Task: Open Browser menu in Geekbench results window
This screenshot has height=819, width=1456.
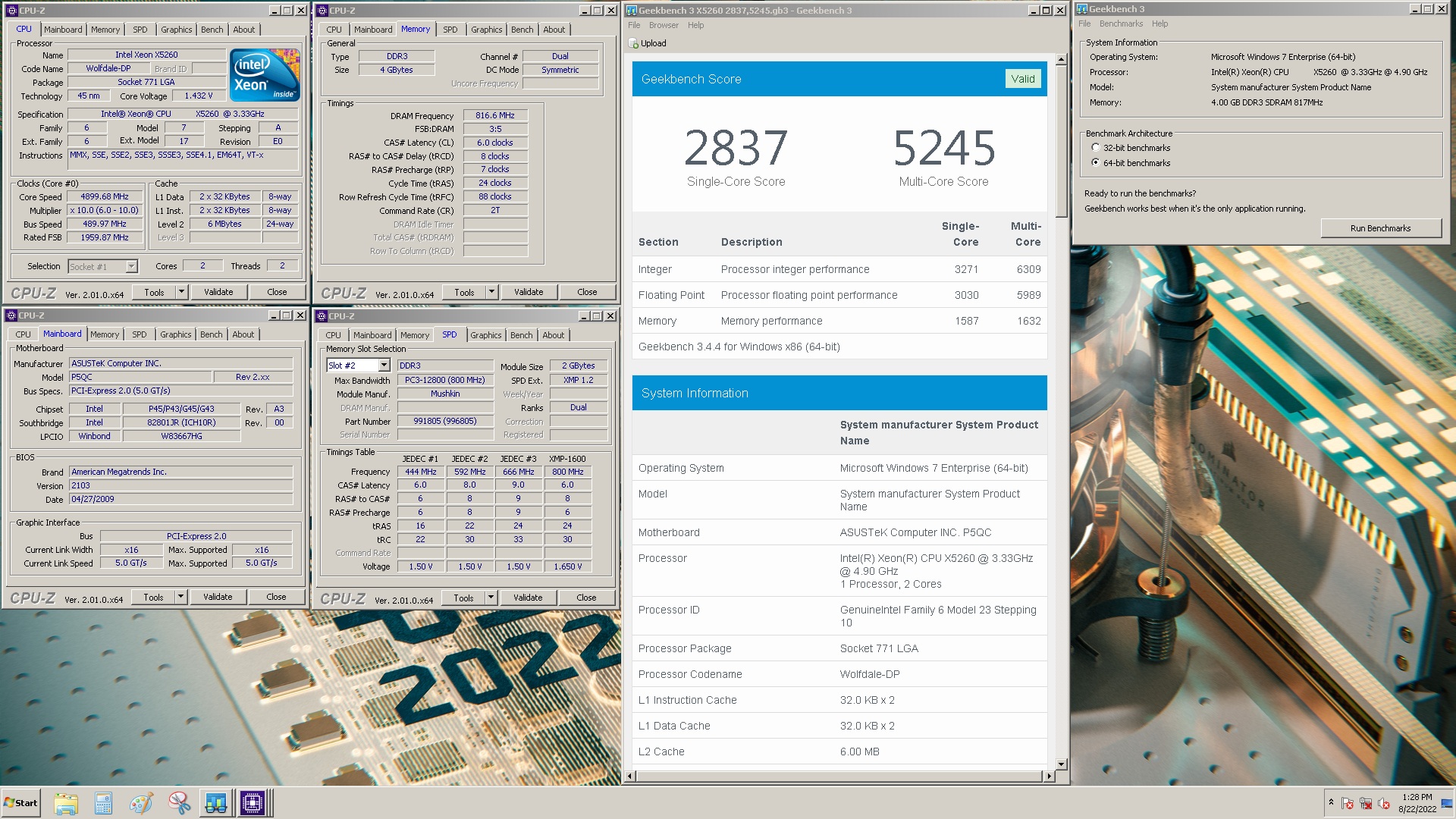Action: pyautogui.click(x=664, y=25)
